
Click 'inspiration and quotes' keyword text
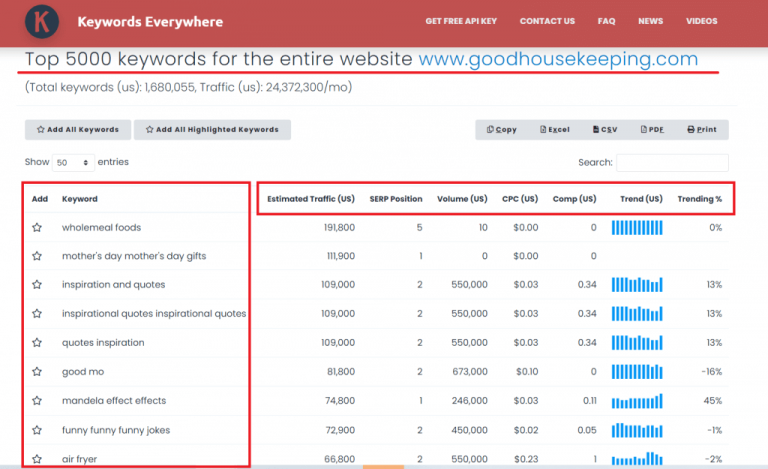[113, 284]
